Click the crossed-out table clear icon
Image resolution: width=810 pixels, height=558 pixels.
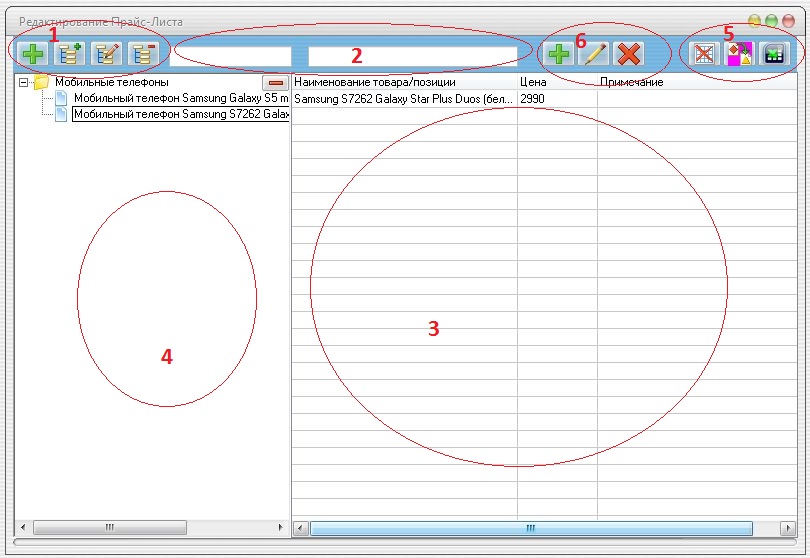(x=704, y=54)
